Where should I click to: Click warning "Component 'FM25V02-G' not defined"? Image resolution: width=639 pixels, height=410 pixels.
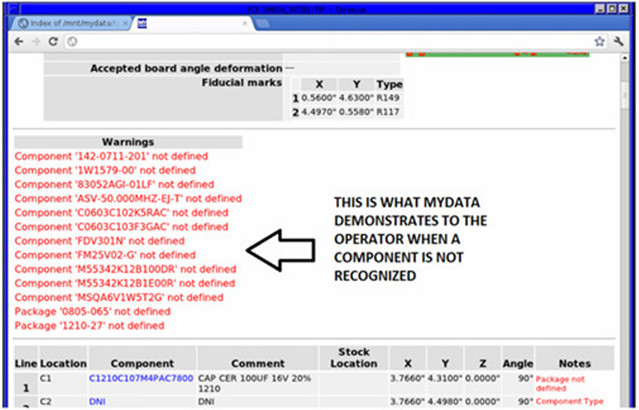[105, 255]
